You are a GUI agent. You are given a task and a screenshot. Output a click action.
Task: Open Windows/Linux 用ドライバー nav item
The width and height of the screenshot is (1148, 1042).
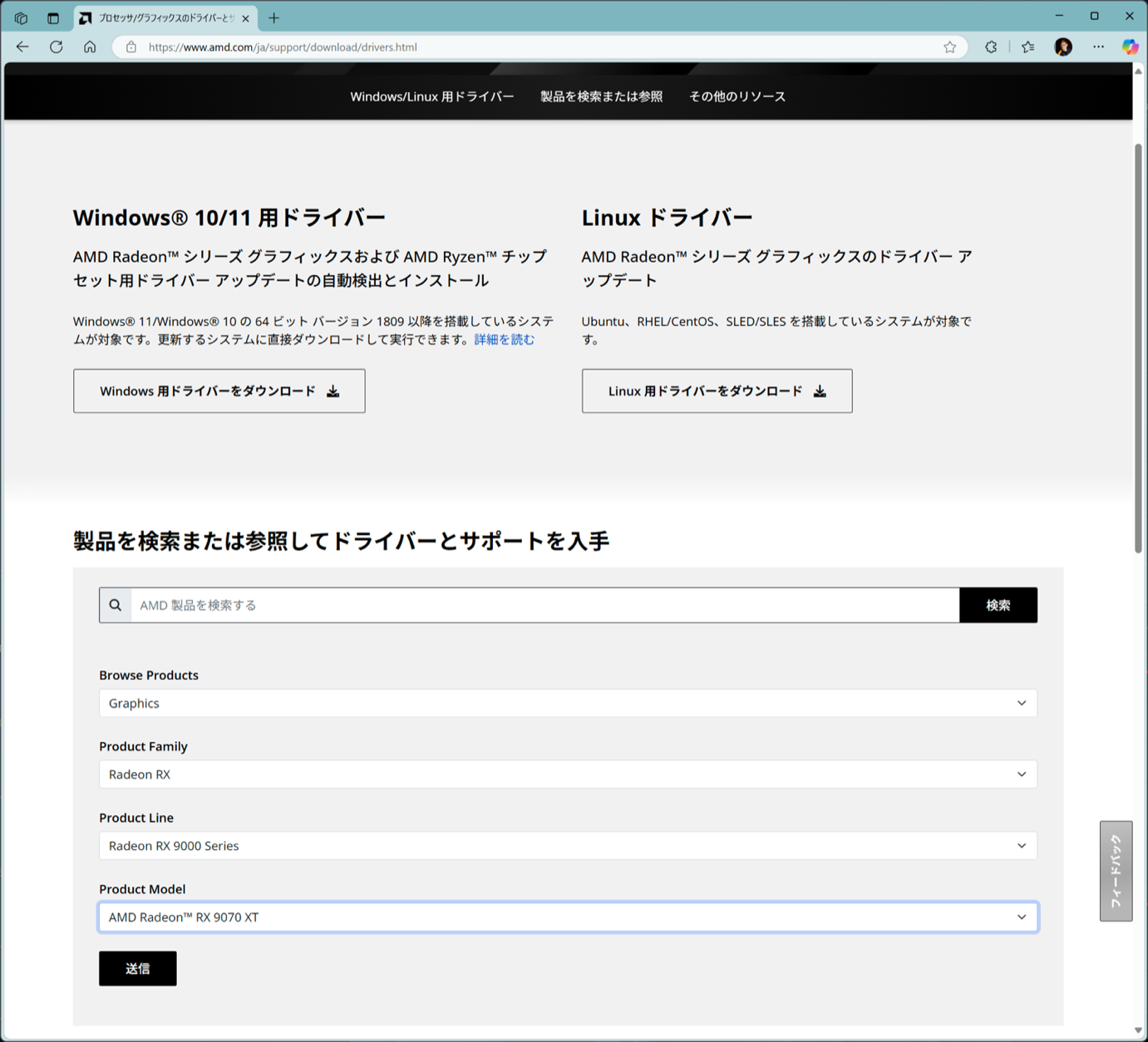(x=432, y=96)
